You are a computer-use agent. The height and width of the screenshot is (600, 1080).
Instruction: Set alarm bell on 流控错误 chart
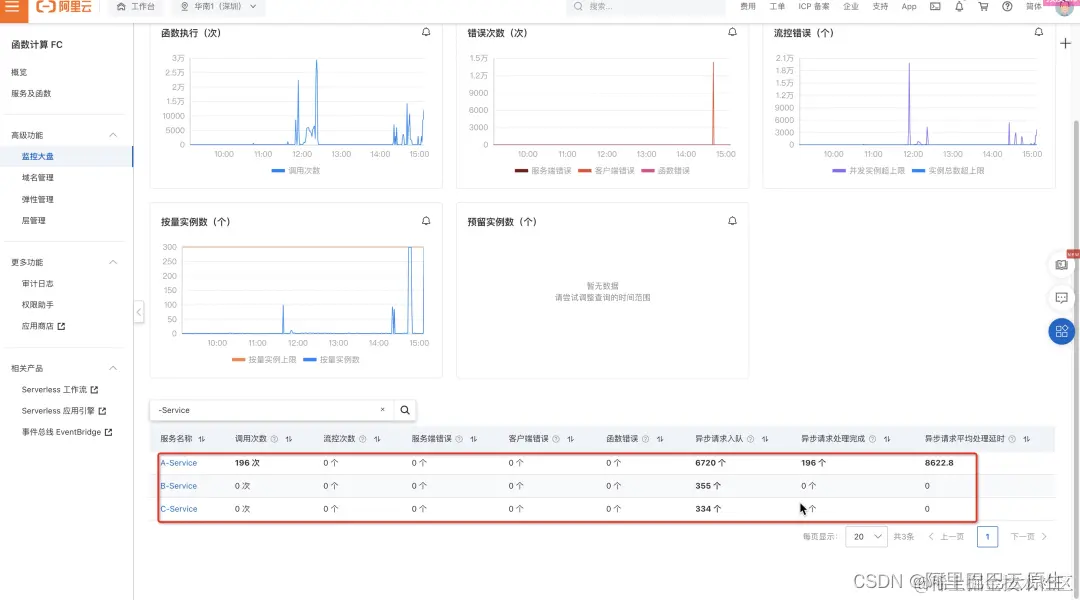click(x=1039, y=32)
